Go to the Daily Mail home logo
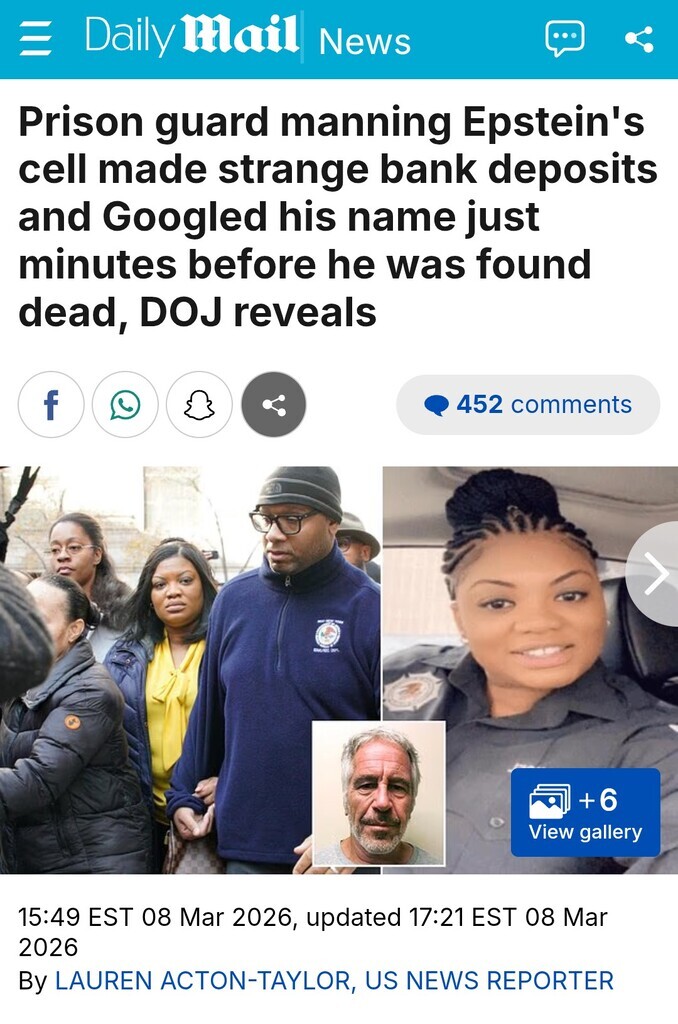The width and height of the screenshot is (678, 1024). click(x=192, y=36)
